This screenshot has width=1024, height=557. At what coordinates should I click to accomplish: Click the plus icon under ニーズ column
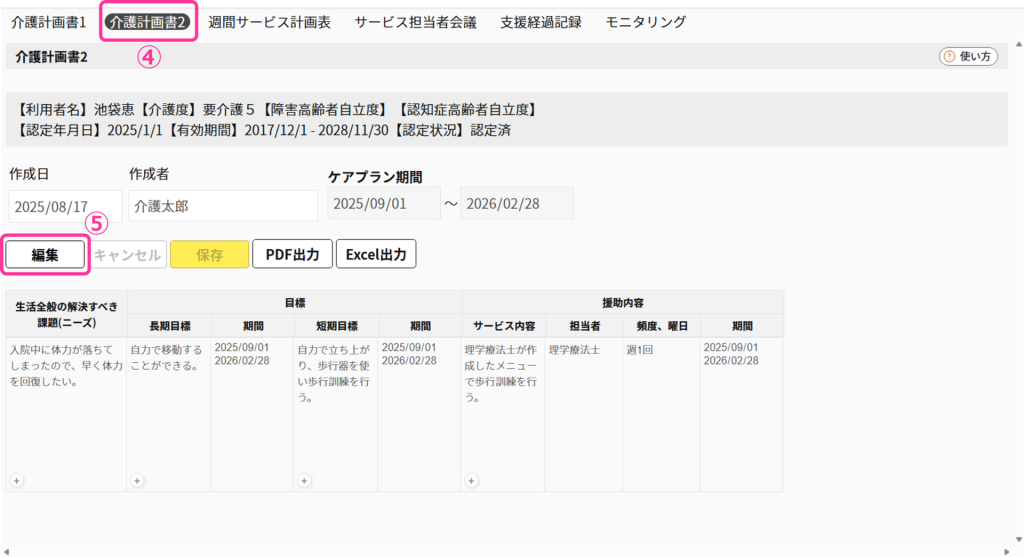click(17, 481)
